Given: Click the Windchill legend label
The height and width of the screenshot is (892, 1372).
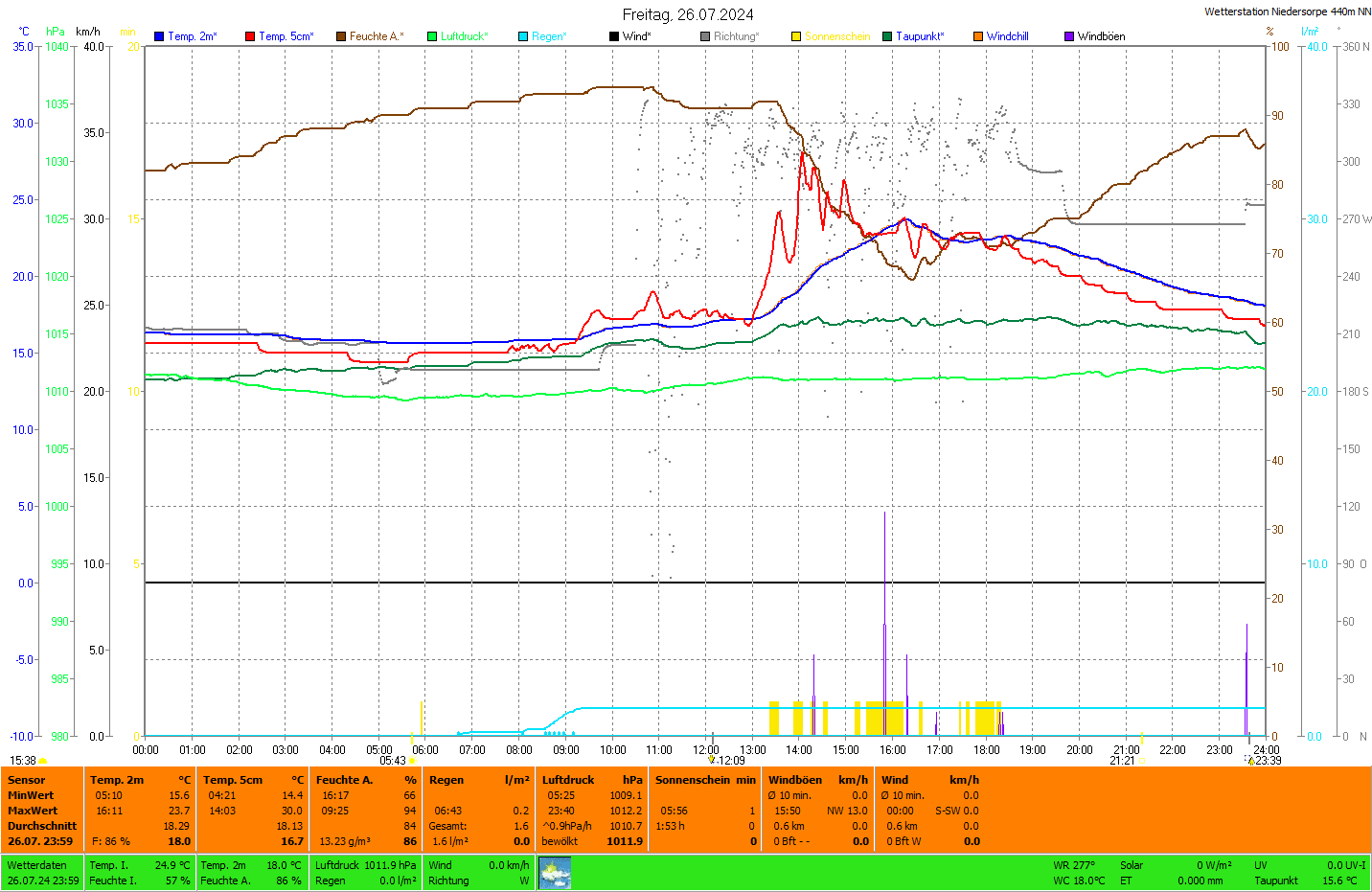Looking at the screenshot, I should (1007, 36).
